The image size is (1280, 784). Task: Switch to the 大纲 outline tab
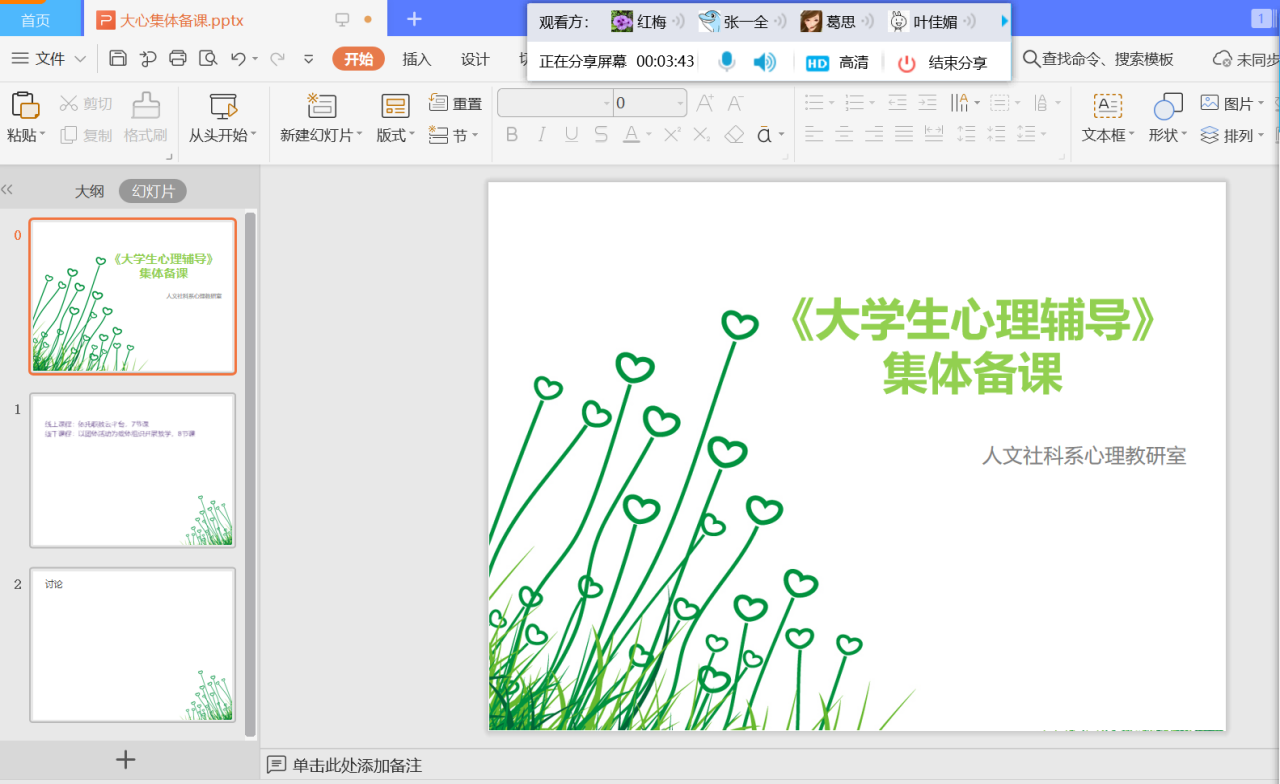click(89, 191)
